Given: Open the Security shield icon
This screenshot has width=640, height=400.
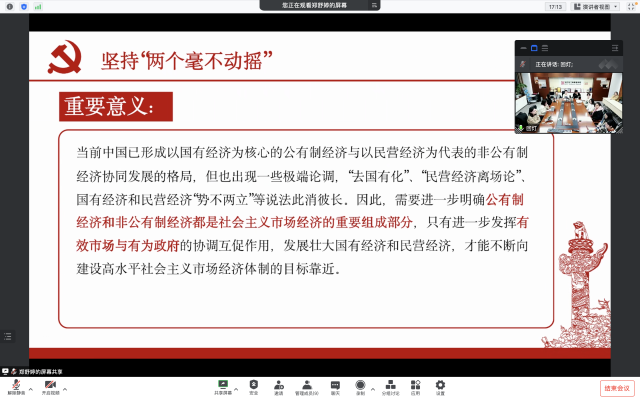Looking at the screenshot, I should [254, 384].
